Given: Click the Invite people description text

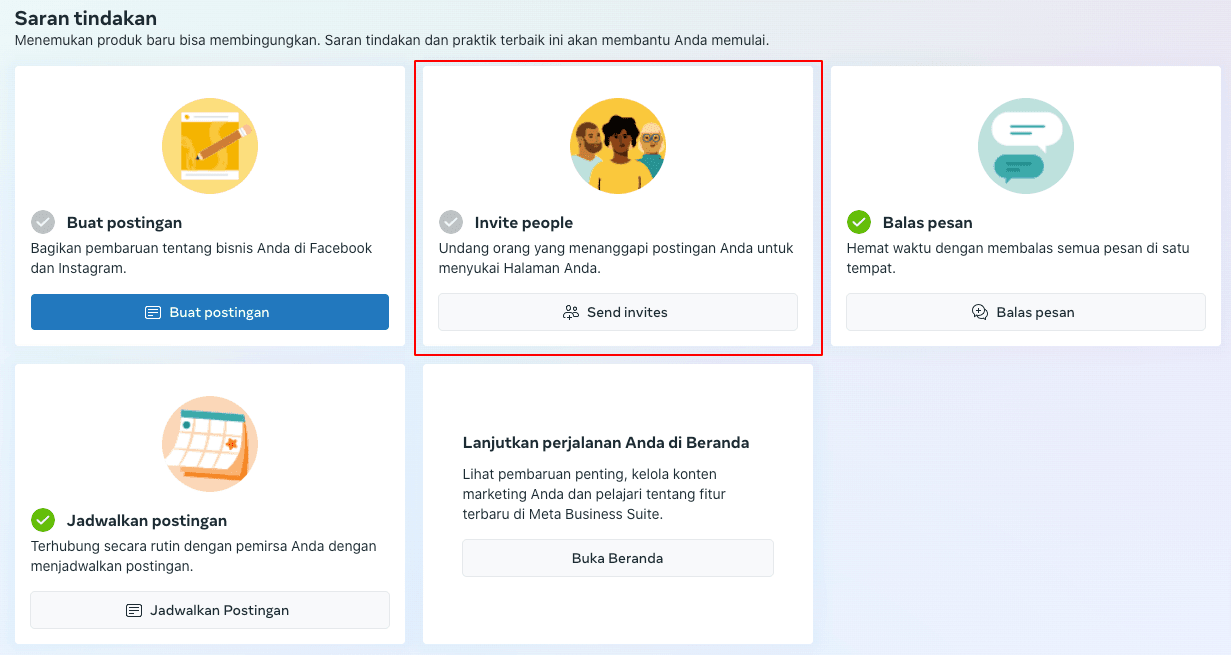Looking at the screenshot, I should pyautogui.click(x=616, y=258).
